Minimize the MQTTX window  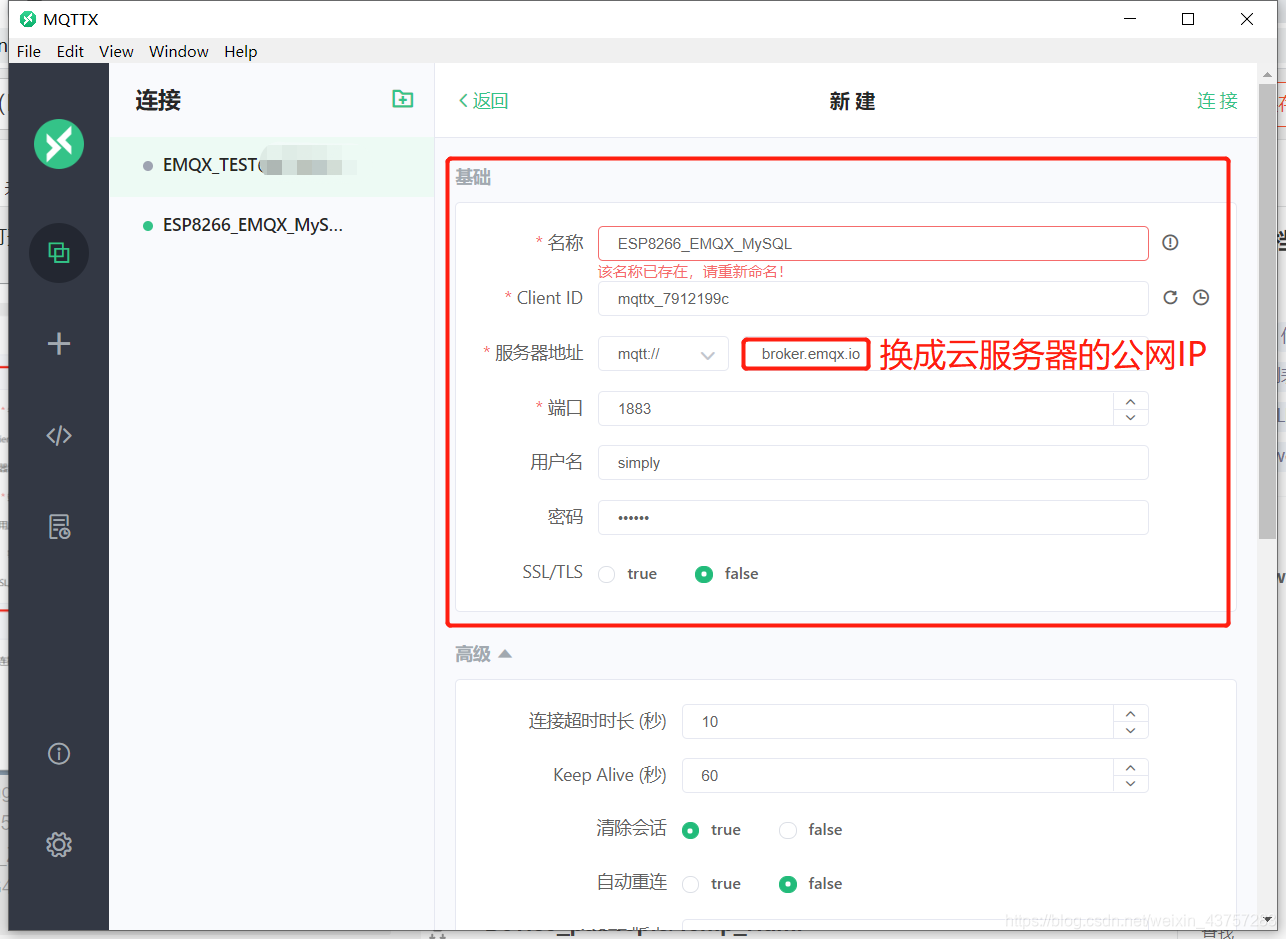(x=1129, y=19)
